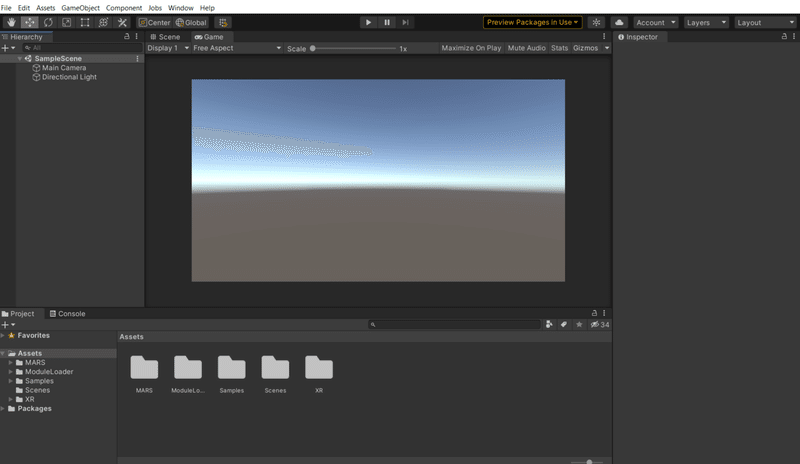Save search star icon in Project
This screenshot has width=800, height=464.
tap(579, 325)
